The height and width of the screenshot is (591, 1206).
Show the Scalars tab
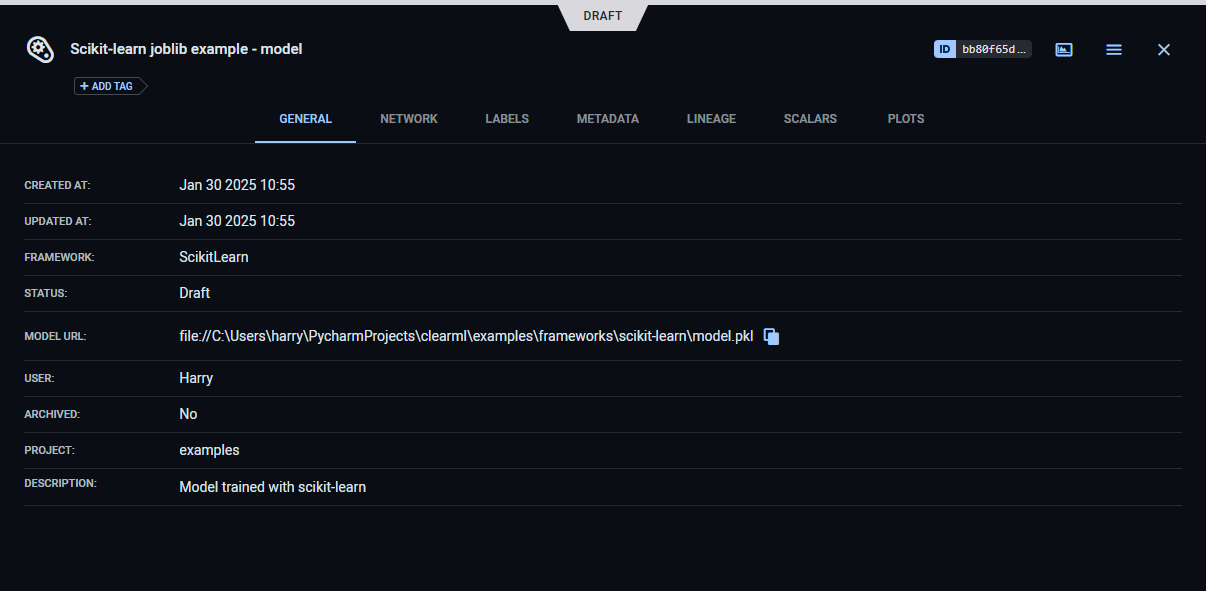coord(811,119)
